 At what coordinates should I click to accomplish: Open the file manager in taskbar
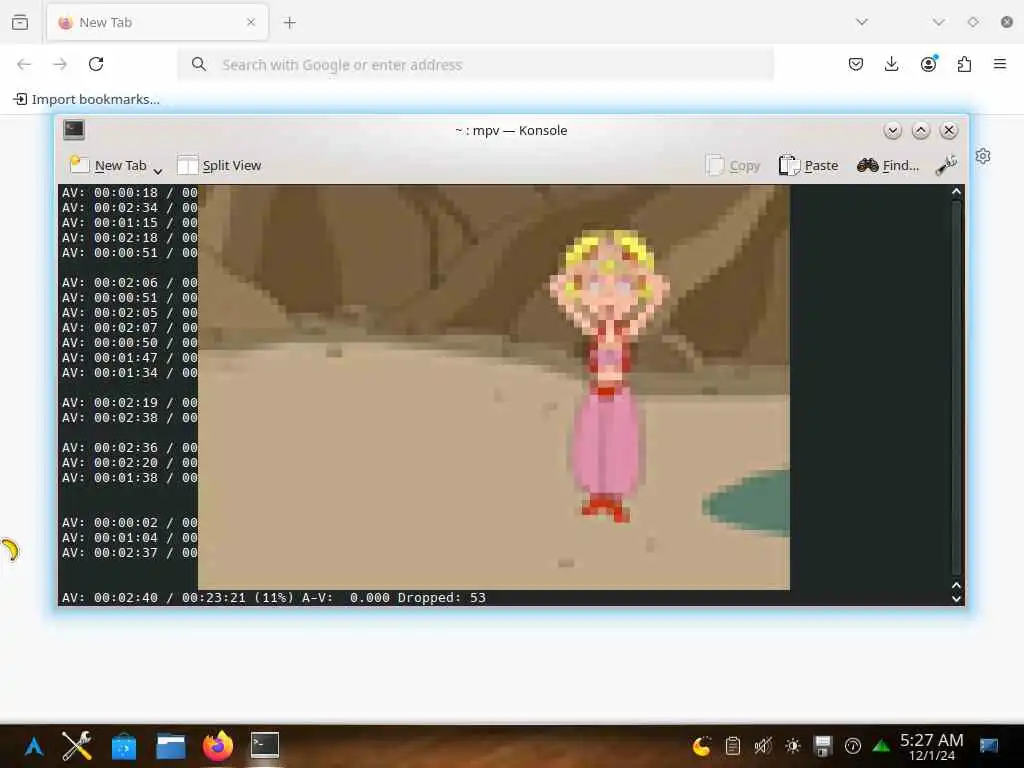click(171, 746)
